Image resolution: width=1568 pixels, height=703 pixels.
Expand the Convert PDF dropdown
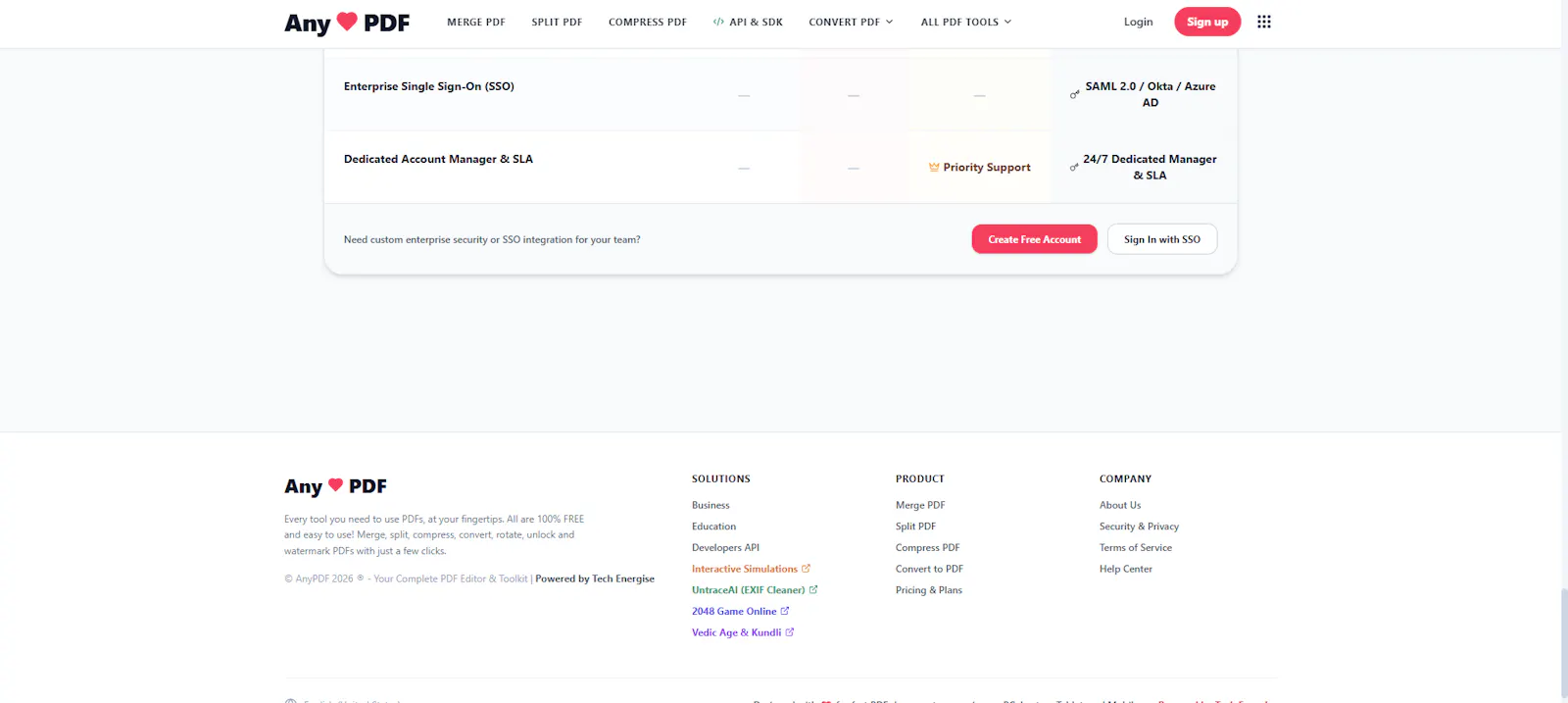coord(851,22)
